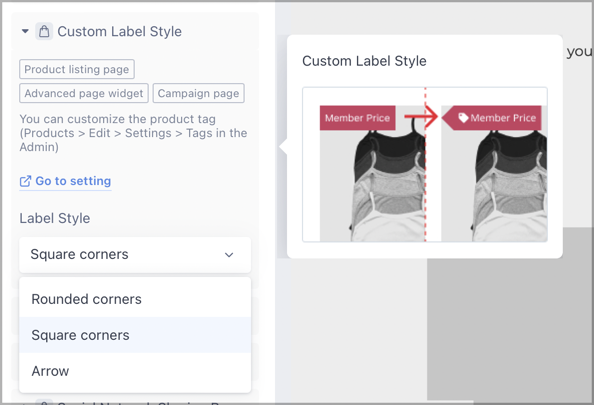Screen dimensions: 594x405
Task: Click the Advanced page widget tag
Action: (x=84, y=93)
